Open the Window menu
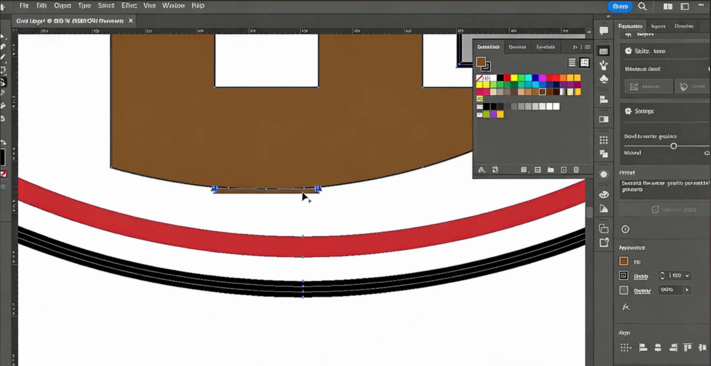This screenshot has height=366, width=711. point(173,6)
